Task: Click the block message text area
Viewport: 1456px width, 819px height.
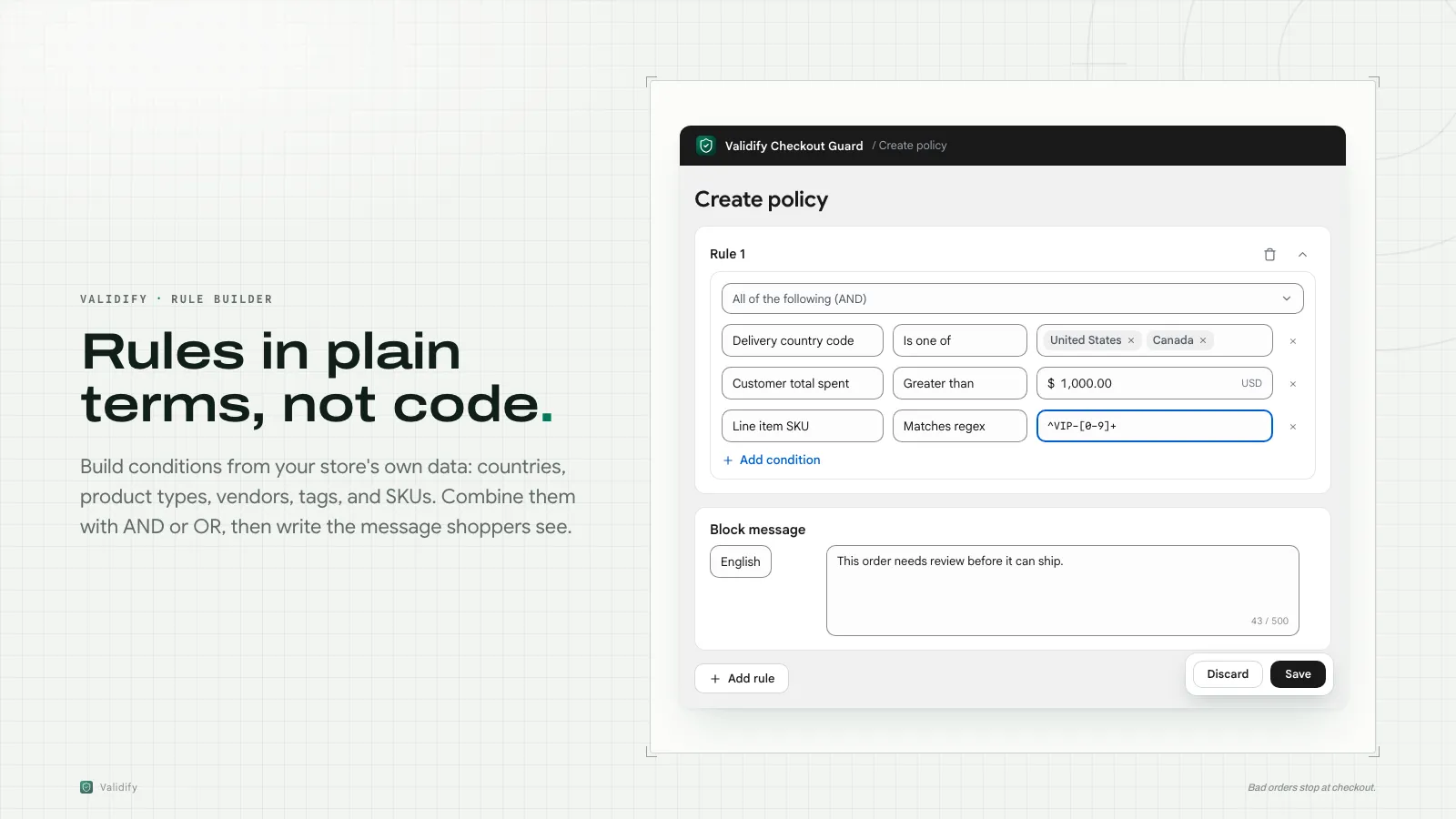Action: (x=1062, y=591)
